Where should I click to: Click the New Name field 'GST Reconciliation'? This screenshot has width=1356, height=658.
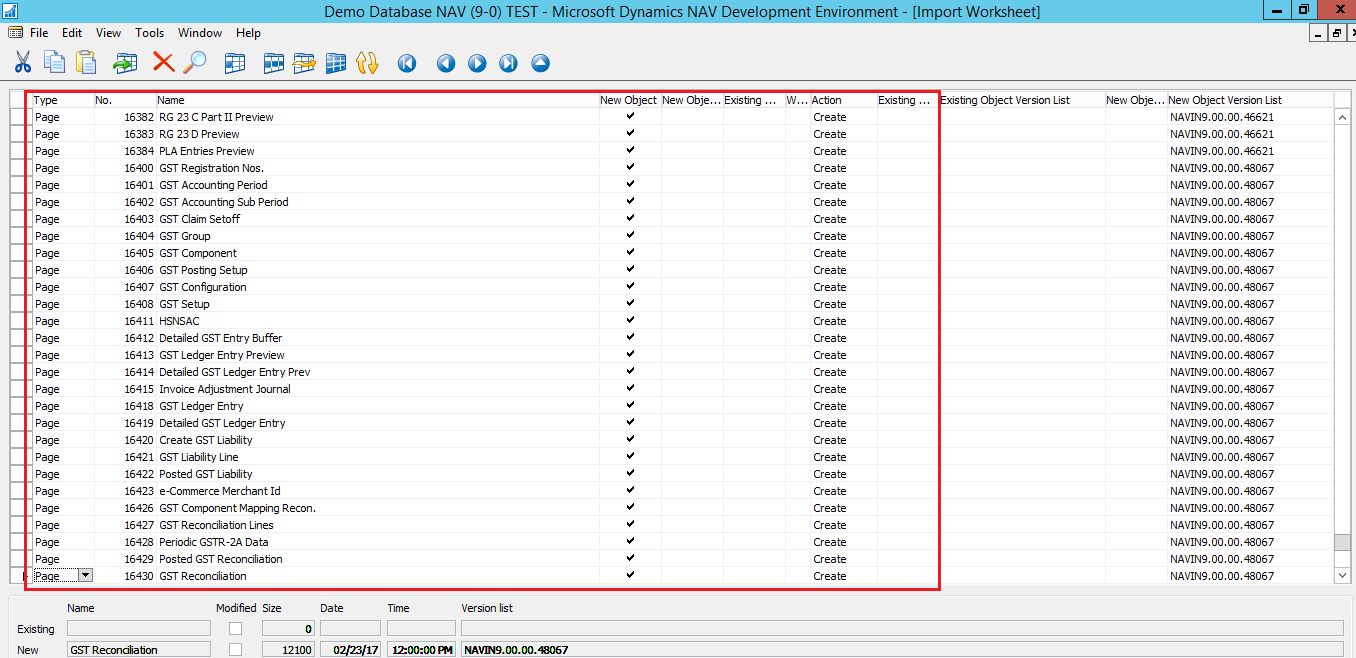[x=139, y=650]
